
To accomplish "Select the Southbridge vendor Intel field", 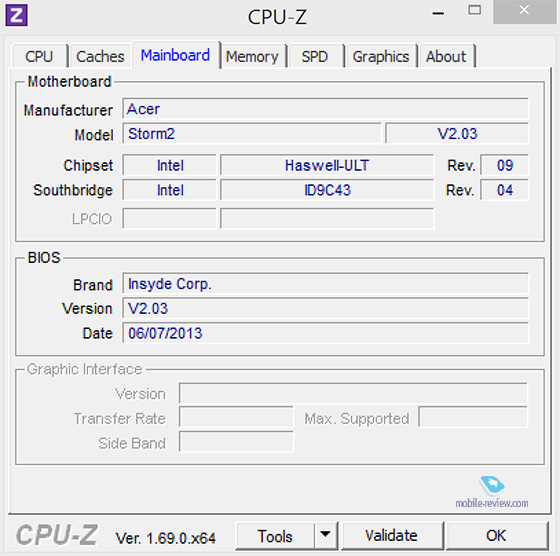I will pos(170,190).
